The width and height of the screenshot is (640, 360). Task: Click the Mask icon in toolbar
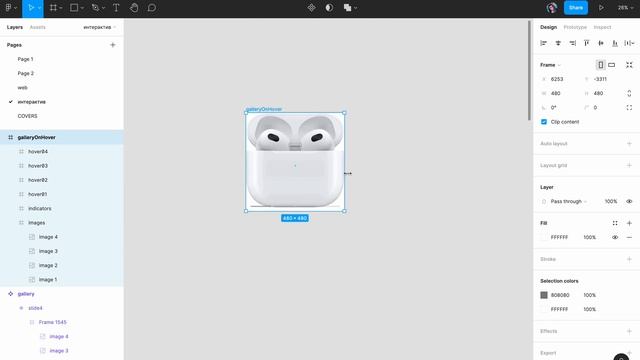click(329, 8)
